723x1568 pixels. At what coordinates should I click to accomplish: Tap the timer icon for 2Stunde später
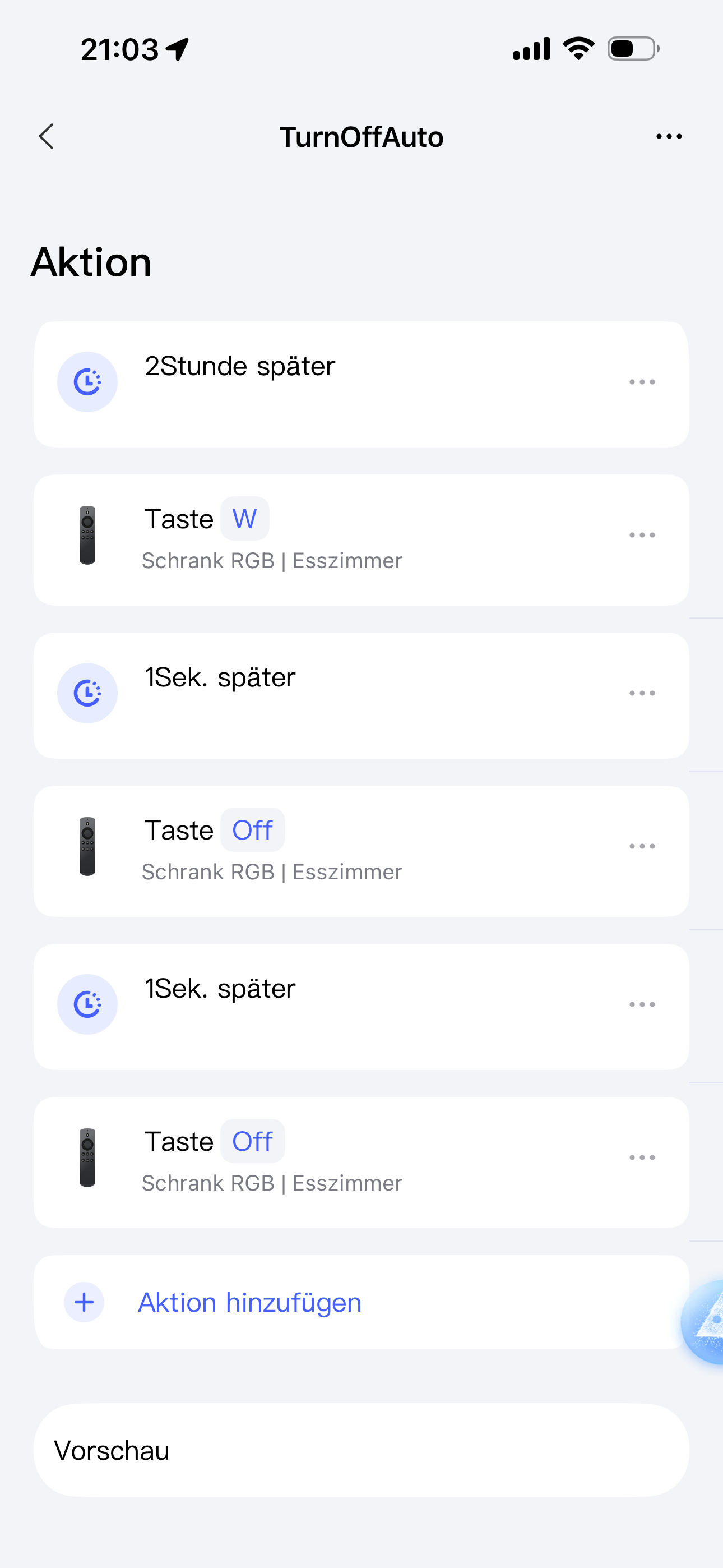pyautogui.click(x=87, y=382)
